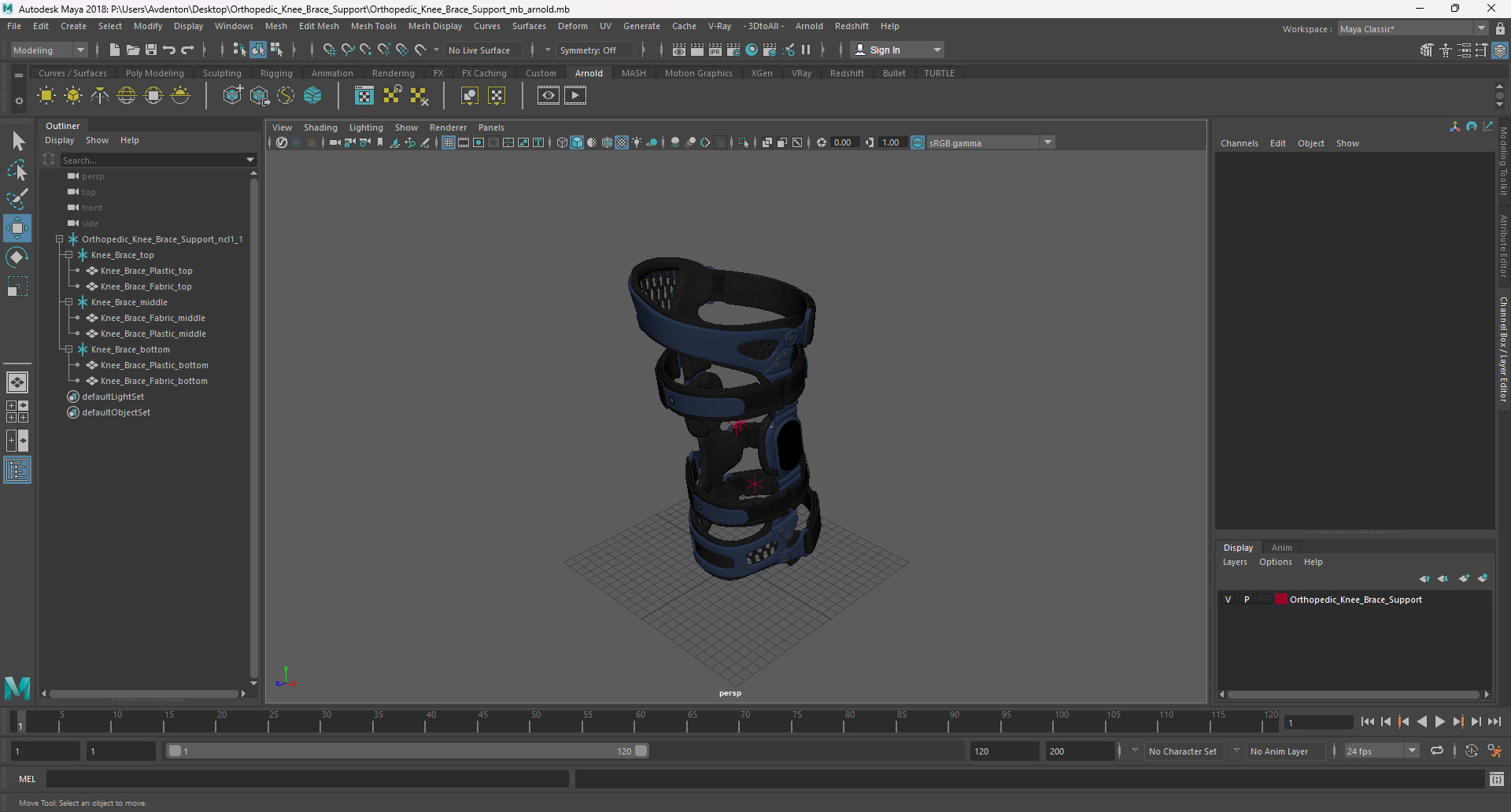Viewport: 1511px width, 812px height.
Task: Open the Deform menu
Action: [x=572, y=26]
